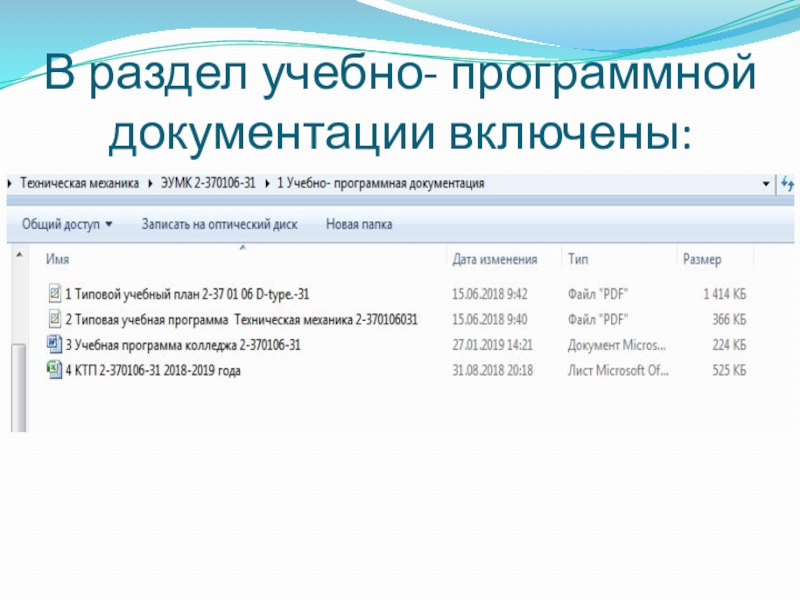
Task: Select 4 КТП 2-370106-31 2018-2019 года
Action: click(153, 370)
